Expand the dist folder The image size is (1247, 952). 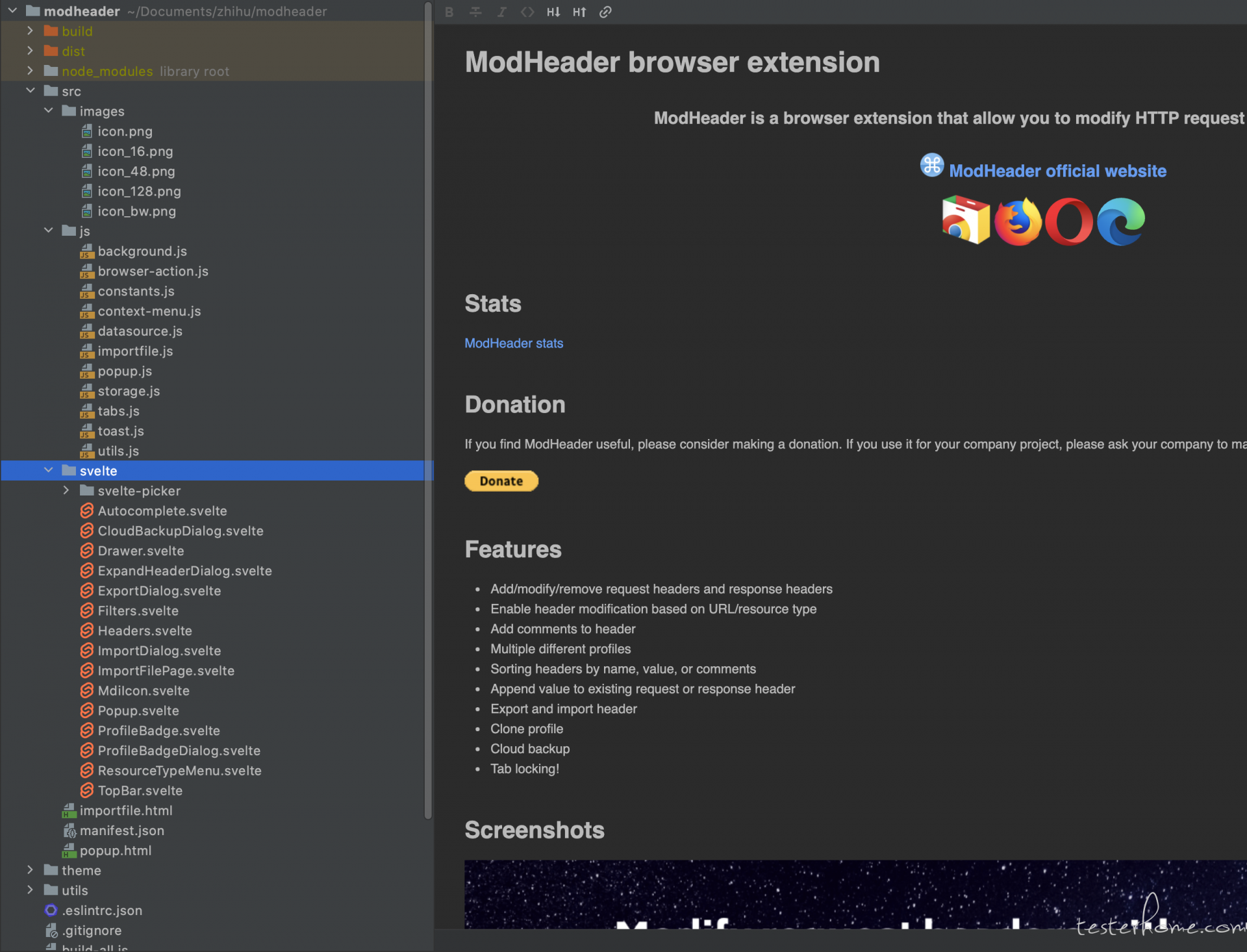(x=30, y=51)
